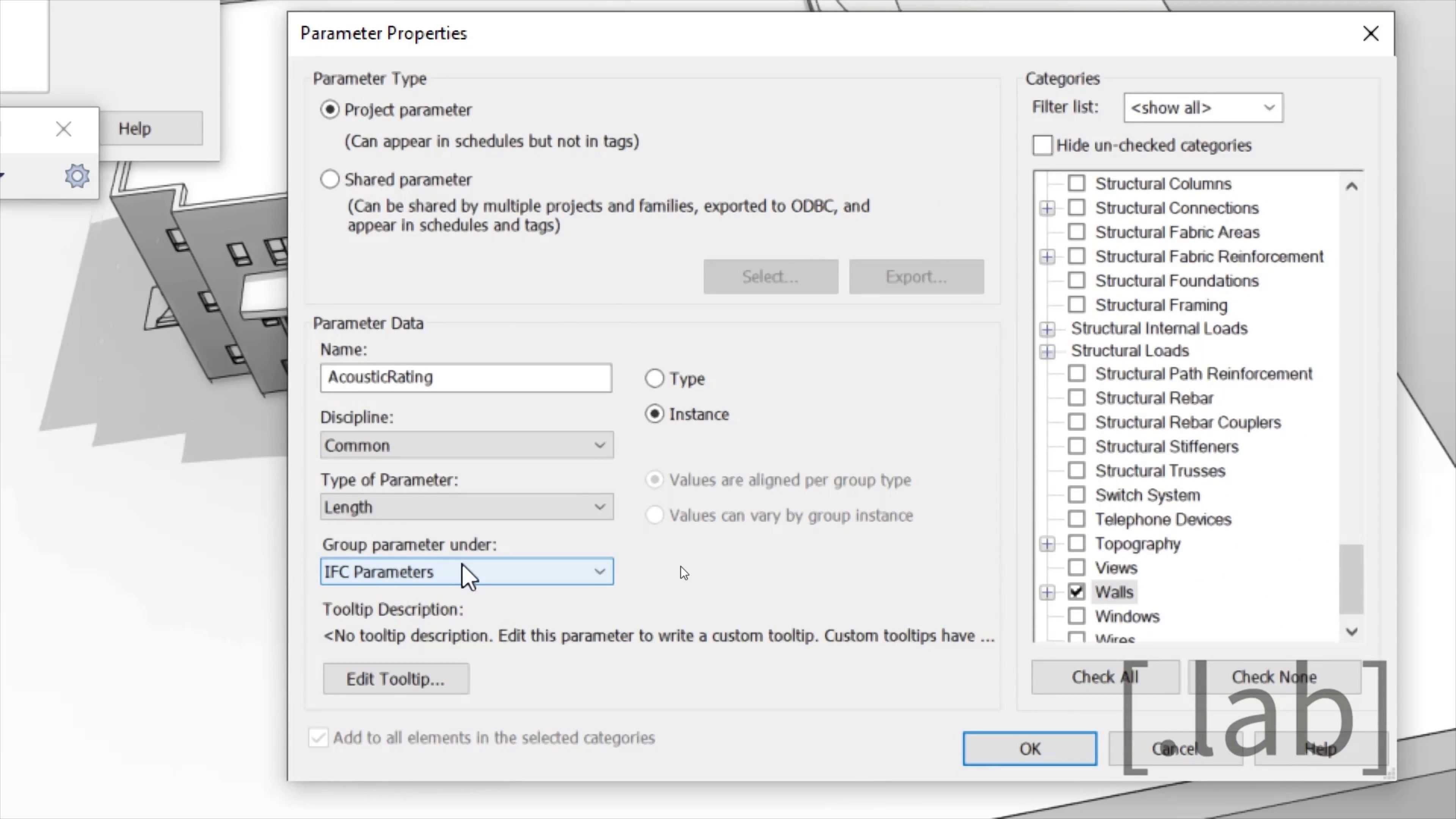The width and height of the screenshot is (1456, 819).
Task: Open Type of Parameter dropdown
Action: (x=466, y=507)
